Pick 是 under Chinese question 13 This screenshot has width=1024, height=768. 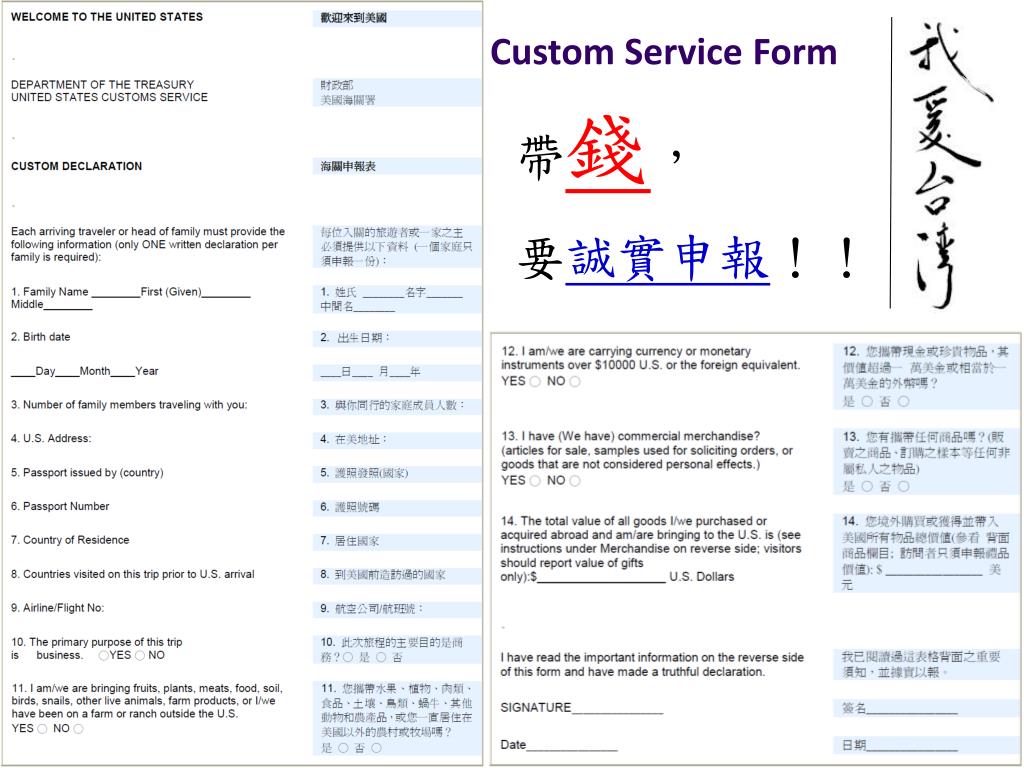[867, 487]
